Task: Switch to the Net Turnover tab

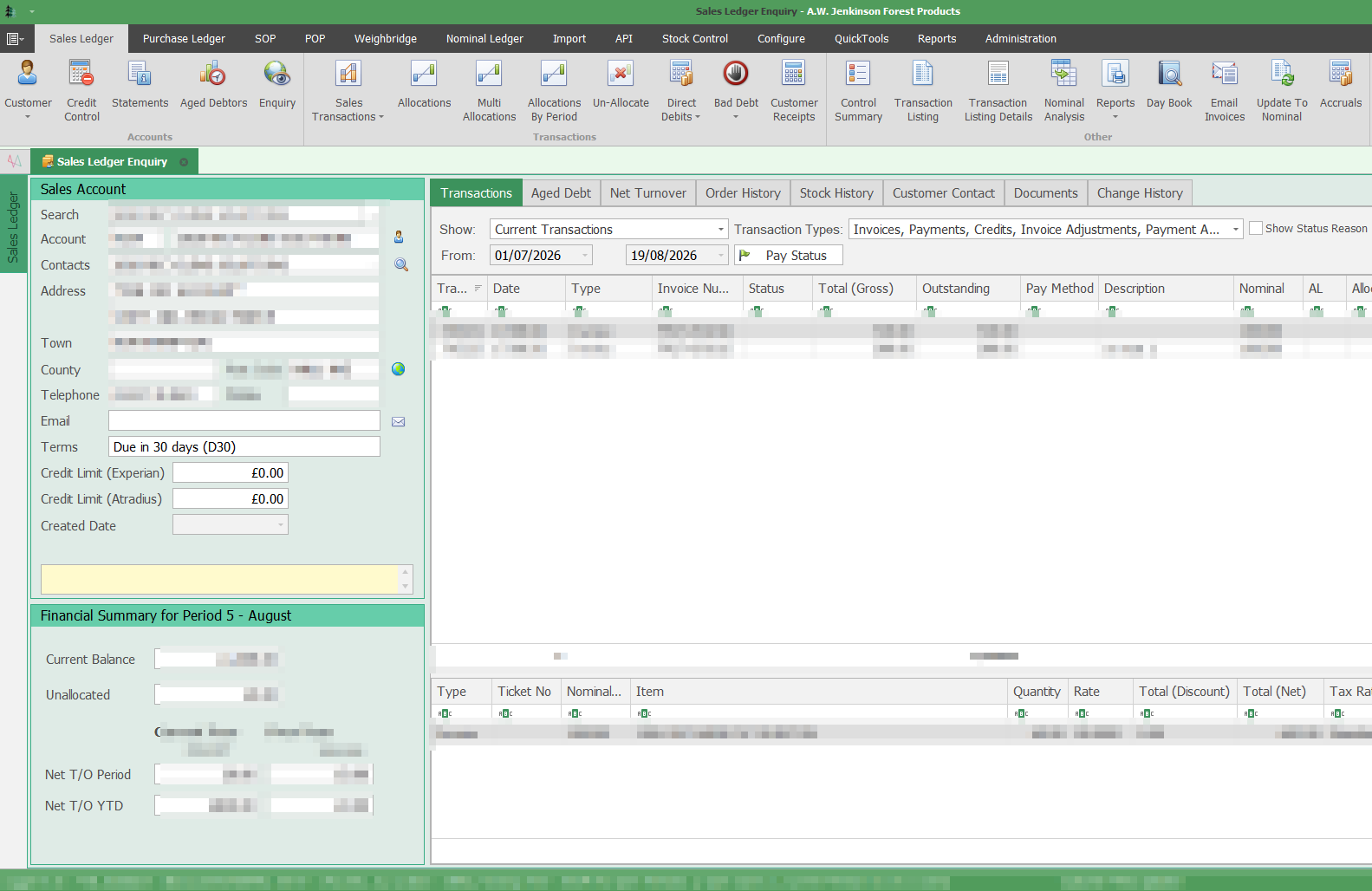Action: coord(647,193)
